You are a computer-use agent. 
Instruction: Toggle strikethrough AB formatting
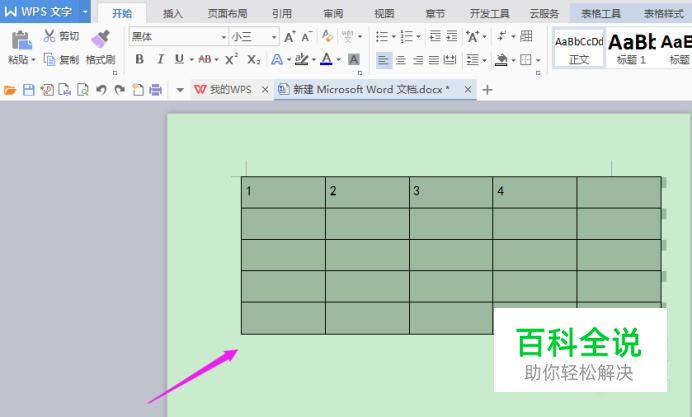point(205,59)
